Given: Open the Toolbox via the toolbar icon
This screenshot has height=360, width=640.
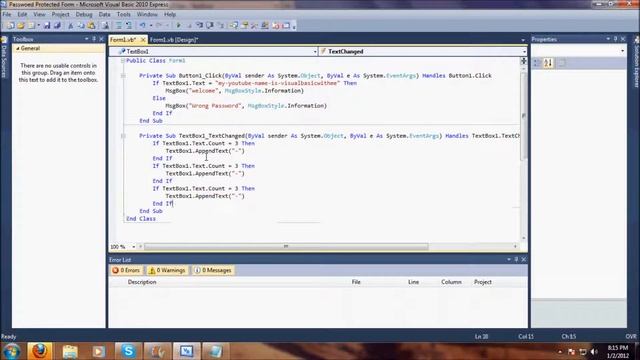Looking at the screenshot, I should [255, 26].
